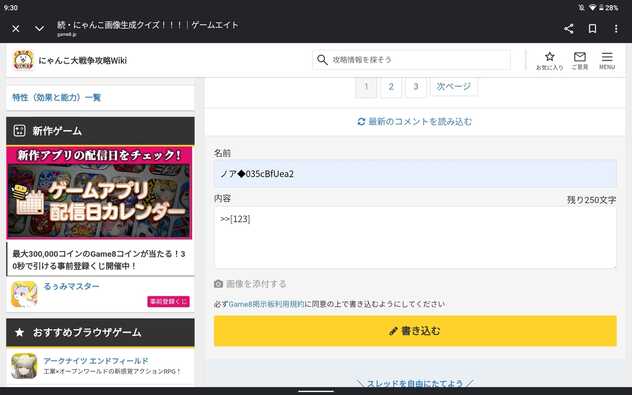Screen dimensions: 632x395
Task: Open the にゃんこ大戦争攻略Wiki title link
Action: point(83,60)
